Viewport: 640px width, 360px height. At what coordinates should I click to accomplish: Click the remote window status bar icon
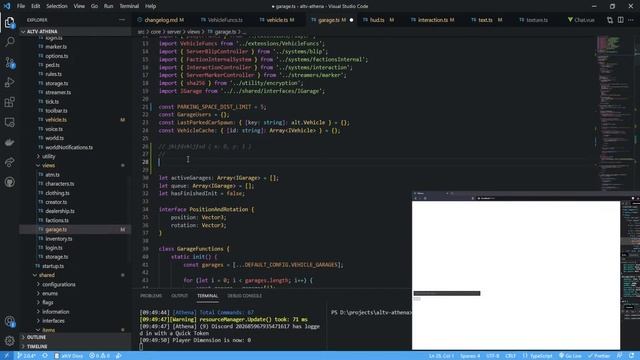(6, 356)
